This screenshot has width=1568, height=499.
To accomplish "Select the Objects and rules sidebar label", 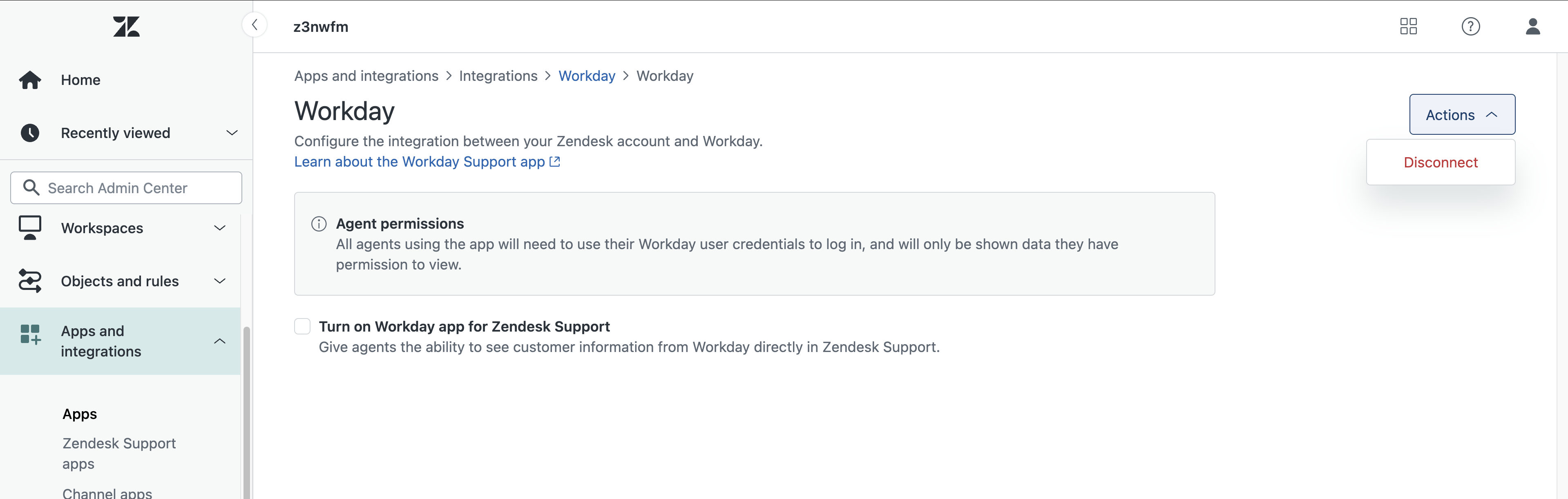I will pyautogui.click(x=120, y=281).
